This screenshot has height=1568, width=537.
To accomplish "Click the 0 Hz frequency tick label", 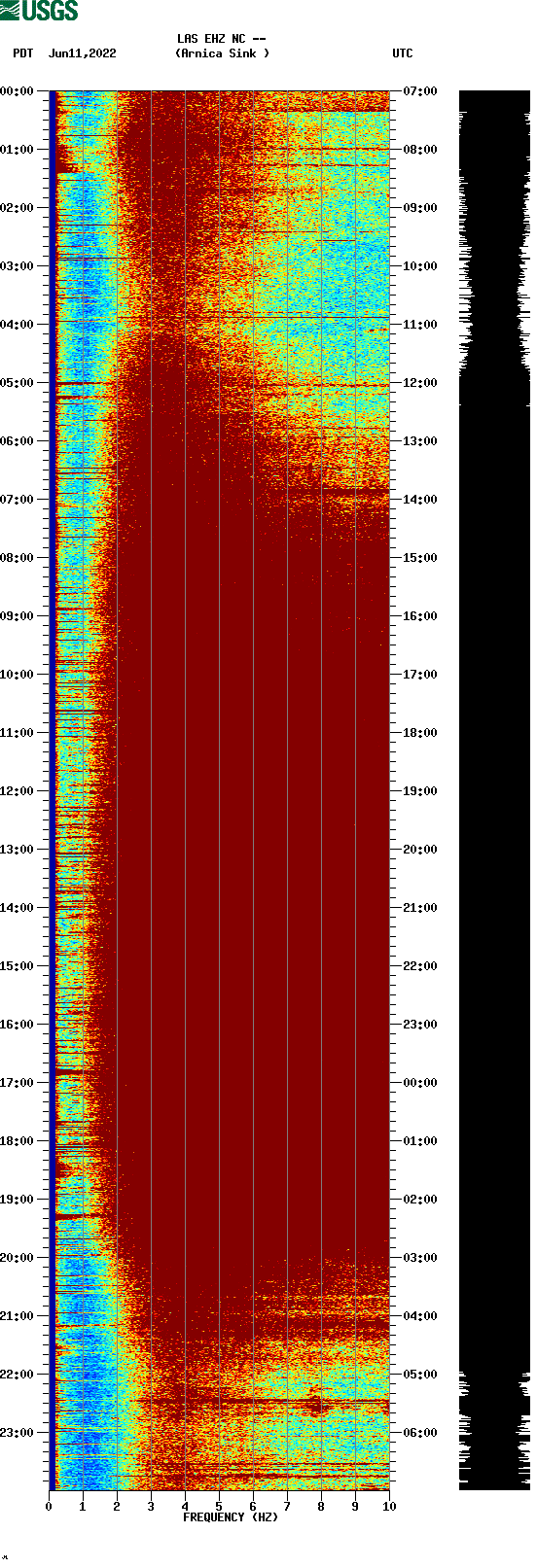I will click(49, 1507).
